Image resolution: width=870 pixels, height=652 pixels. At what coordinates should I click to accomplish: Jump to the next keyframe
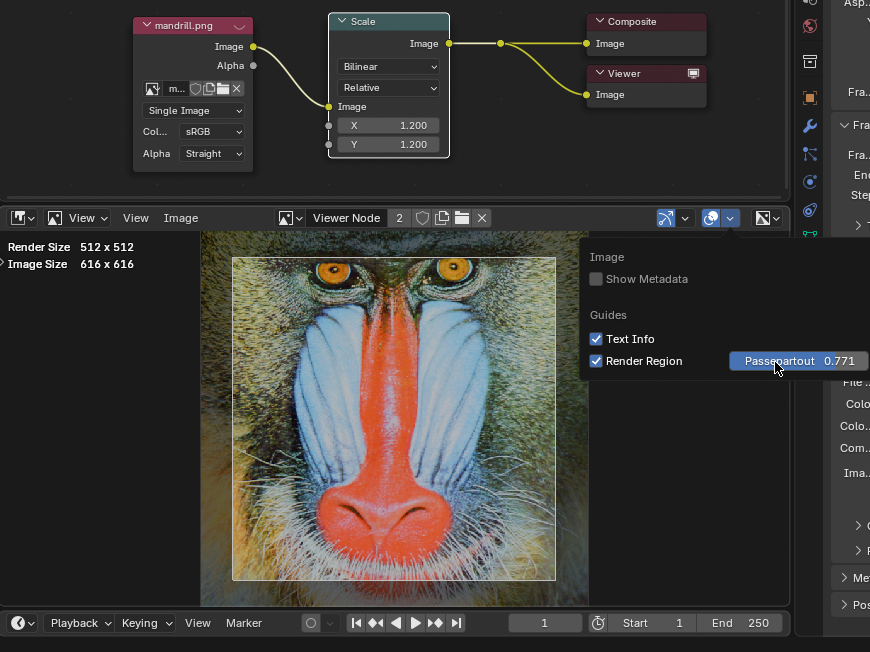[x=436, y=623]
